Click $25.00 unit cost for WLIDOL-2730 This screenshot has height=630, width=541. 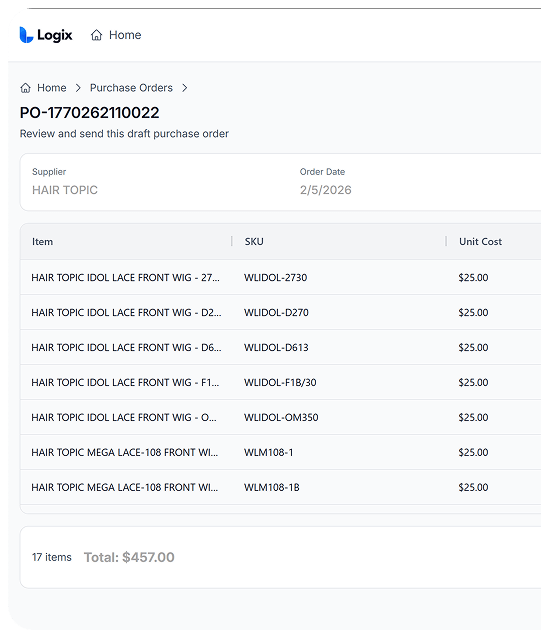473,278
